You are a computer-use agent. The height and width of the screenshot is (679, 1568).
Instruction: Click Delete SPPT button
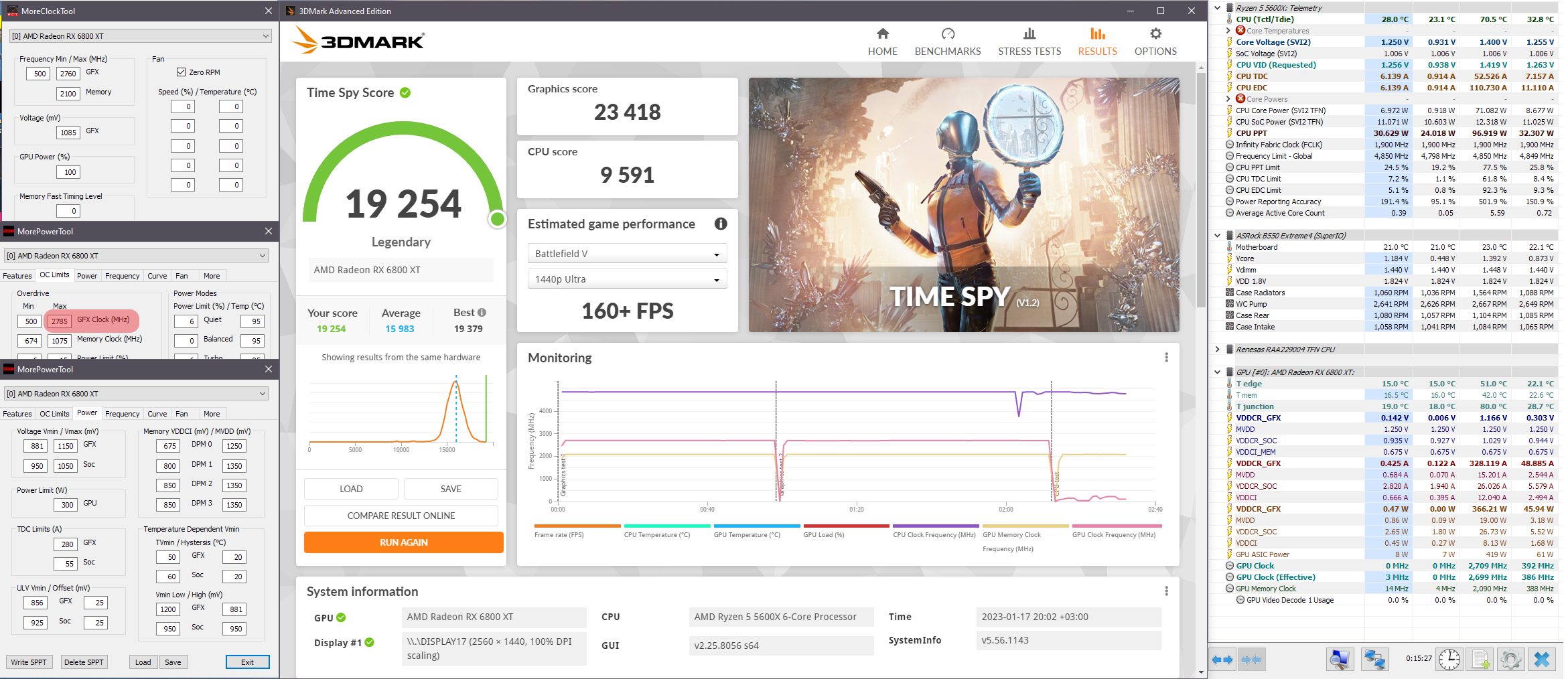84,662
